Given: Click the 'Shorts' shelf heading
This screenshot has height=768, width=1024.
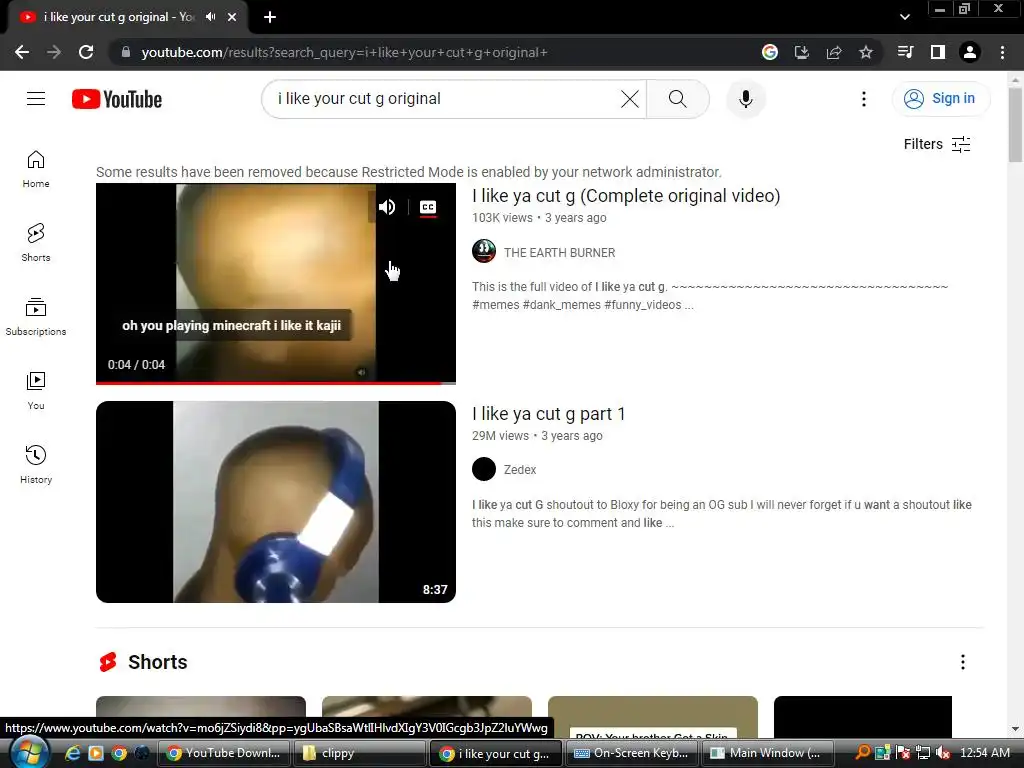Looking at the screenshot, I should point(157,662).
